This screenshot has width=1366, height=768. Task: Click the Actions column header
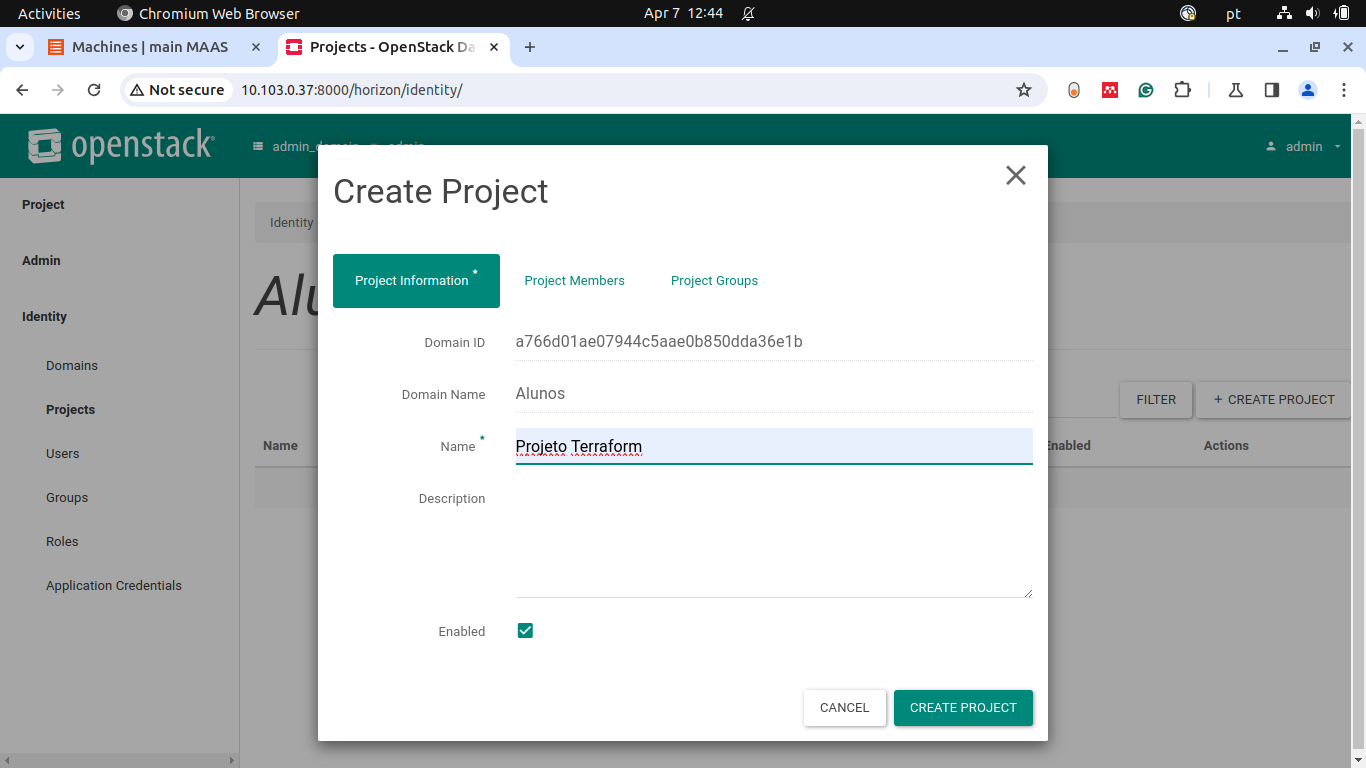(x=1226, y=445)
